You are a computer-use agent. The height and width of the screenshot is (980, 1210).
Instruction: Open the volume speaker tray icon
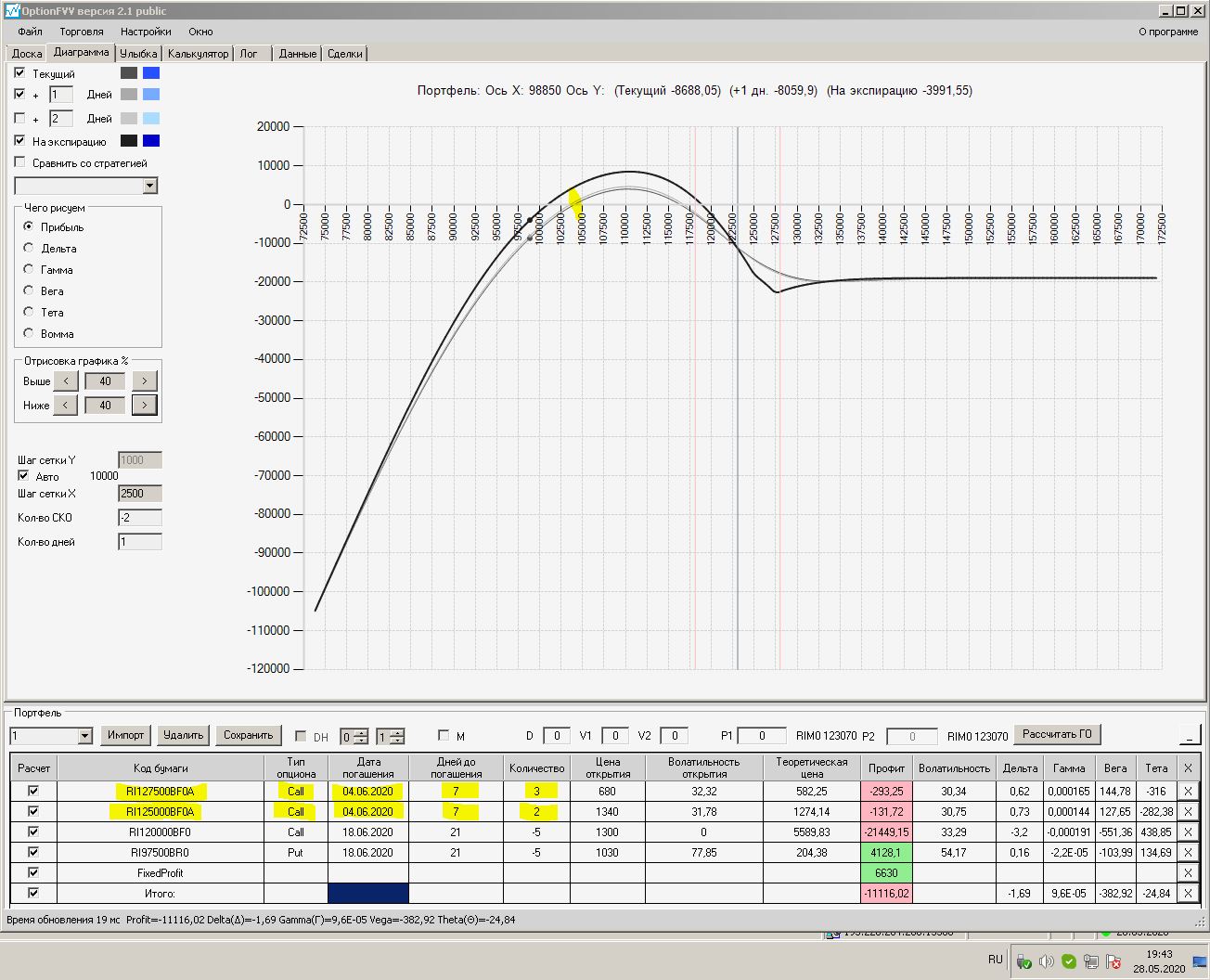(x=1046, y=961)
